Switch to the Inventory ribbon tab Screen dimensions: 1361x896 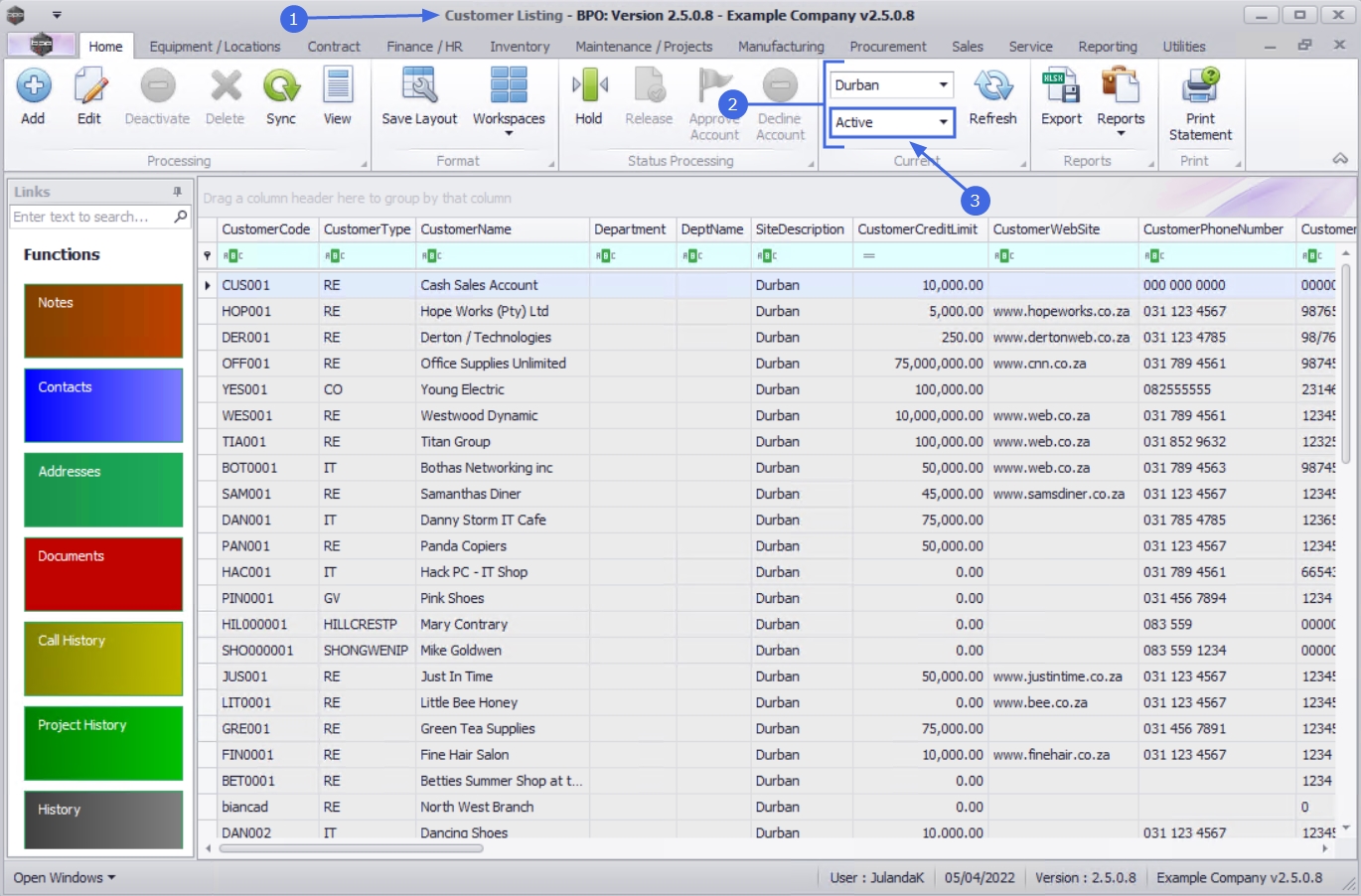pyautogui.click(x=519, y=47)
